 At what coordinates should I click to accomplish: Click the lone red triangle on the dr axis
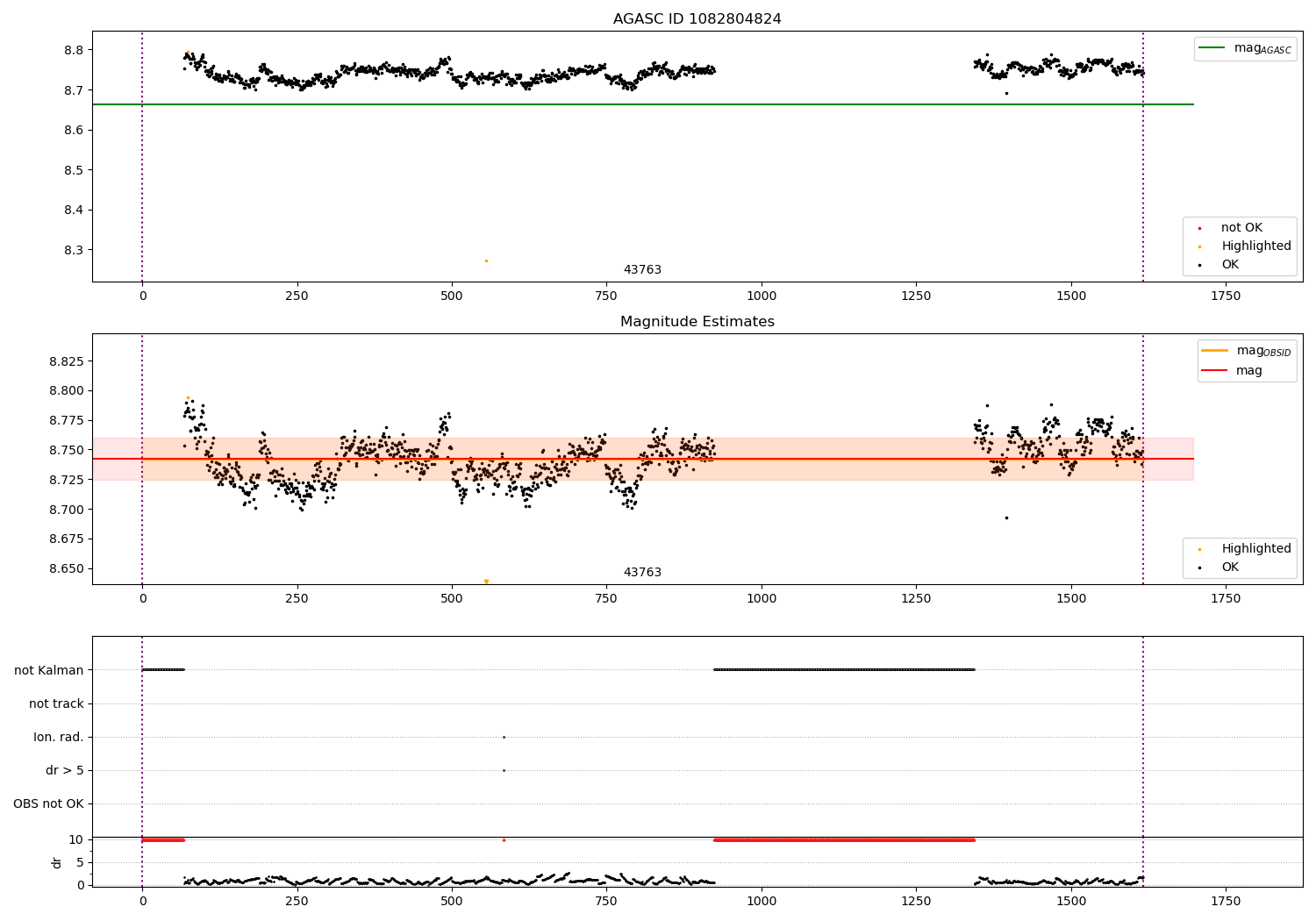pos(504,839)
